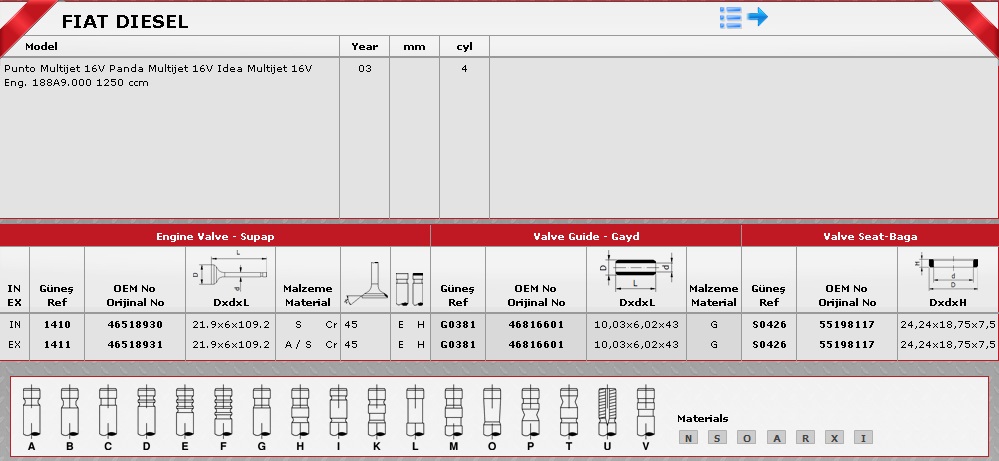Open Güneş reference 1410 in IN row
Image resolution: width=999 pixels, height=461 pixels.
click(57, 325)
